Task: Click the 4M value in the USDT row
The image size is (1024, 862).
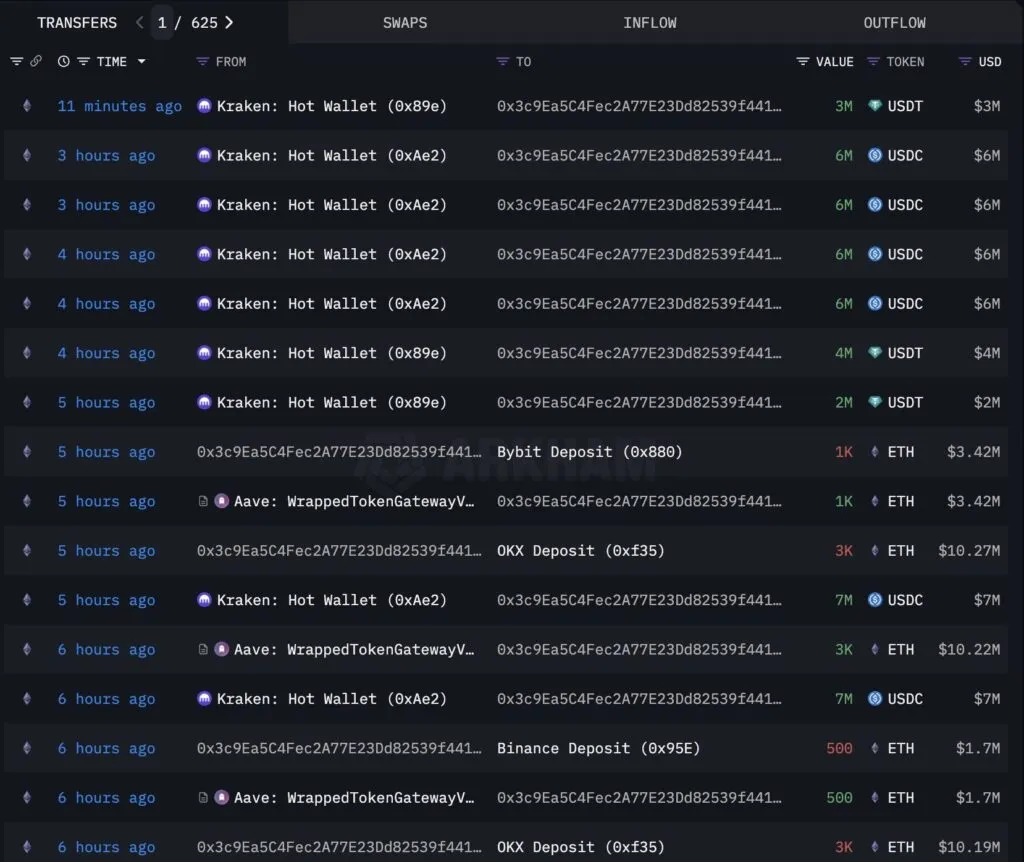Action: [844, 353]
